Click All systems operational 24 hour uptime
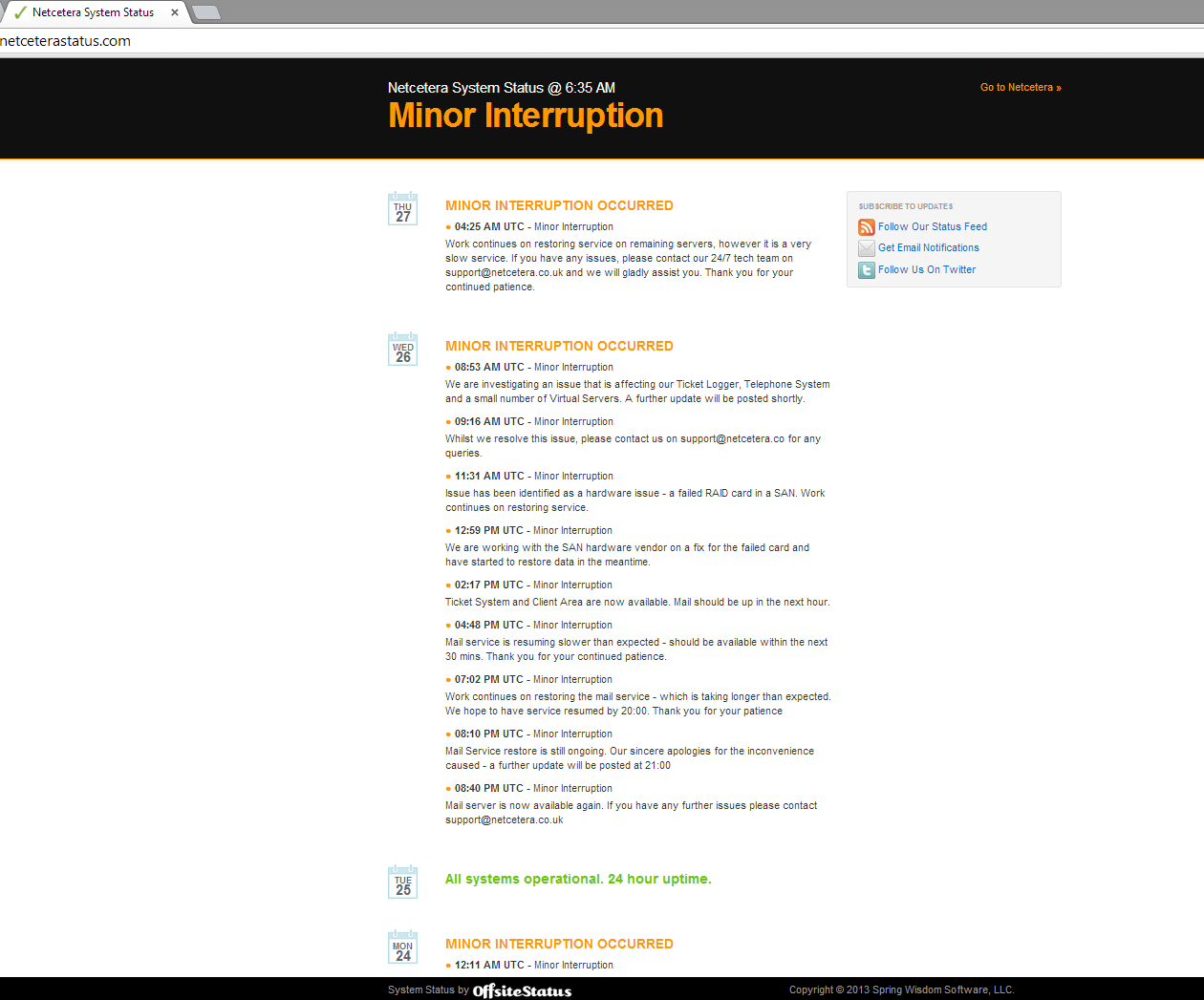This screenshot has height=1000, width=1204. (x=578, y=879)
